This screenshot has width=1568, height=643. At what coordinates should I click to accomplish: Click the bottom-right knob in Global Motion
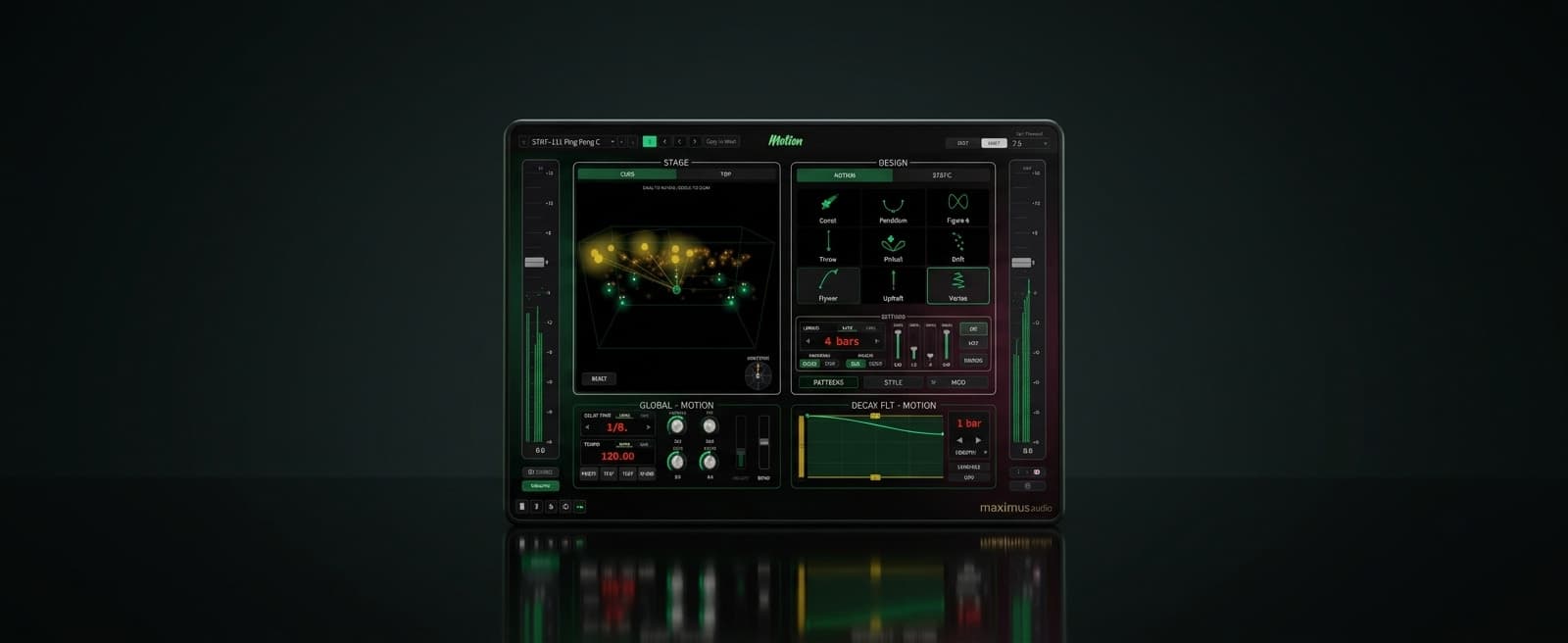tap(709, 462)
